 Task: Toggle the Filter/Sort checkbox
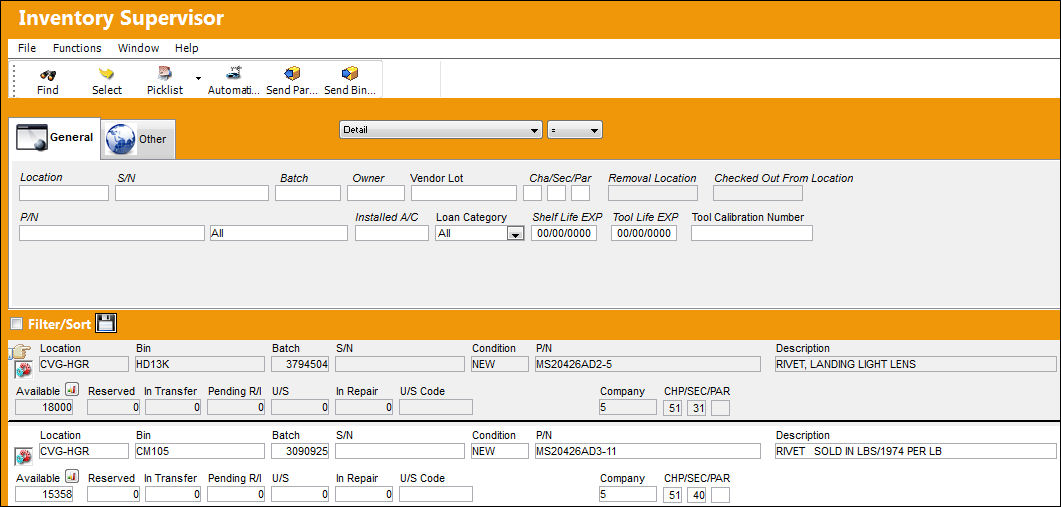coord(17,324)
